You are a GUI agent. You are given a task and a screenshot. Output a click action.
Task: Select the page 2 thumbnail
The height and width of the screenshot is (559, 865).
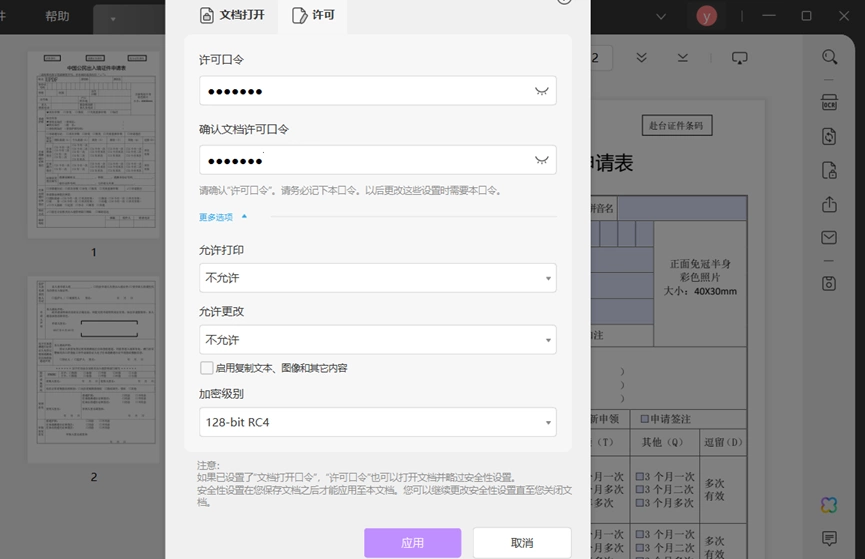click(94, 369)
